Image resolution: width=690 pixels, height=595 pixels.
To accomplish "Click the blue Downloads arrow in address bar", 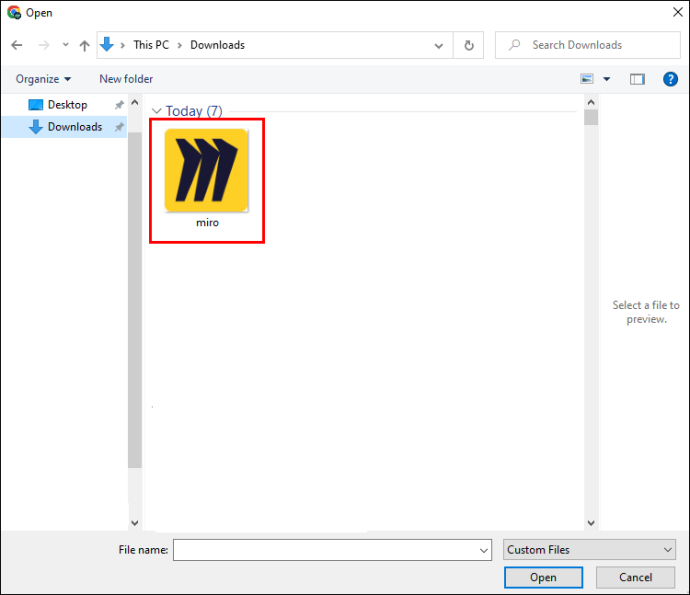I will [x=107, y=44].
